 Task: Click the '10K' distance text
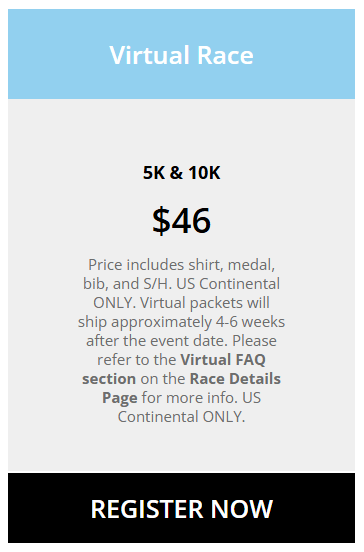[204, 173]
